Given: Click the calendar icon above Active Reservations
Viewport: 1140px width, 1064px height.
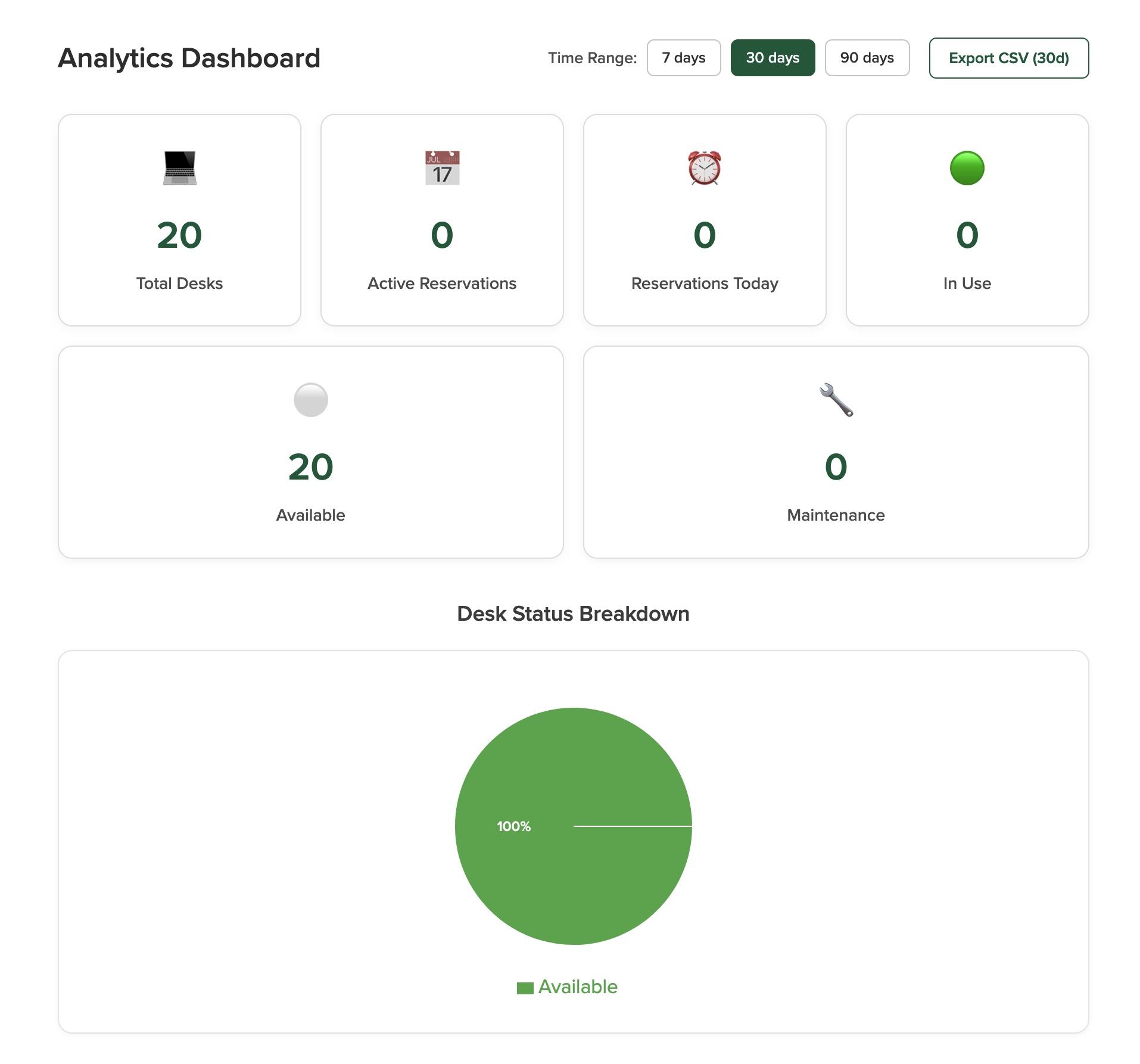Looking at the screenshot, I should pyautogui.click(x=441, y=167).
